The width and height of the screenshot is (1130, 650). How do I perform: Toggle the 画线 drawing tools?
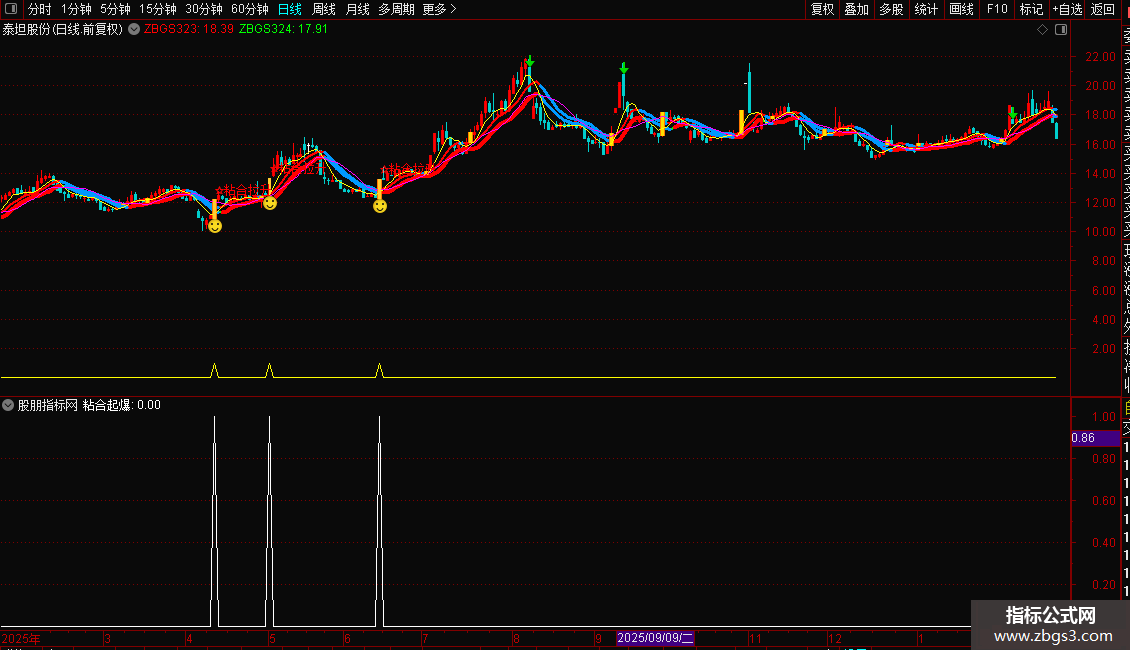tap(961, 9)
